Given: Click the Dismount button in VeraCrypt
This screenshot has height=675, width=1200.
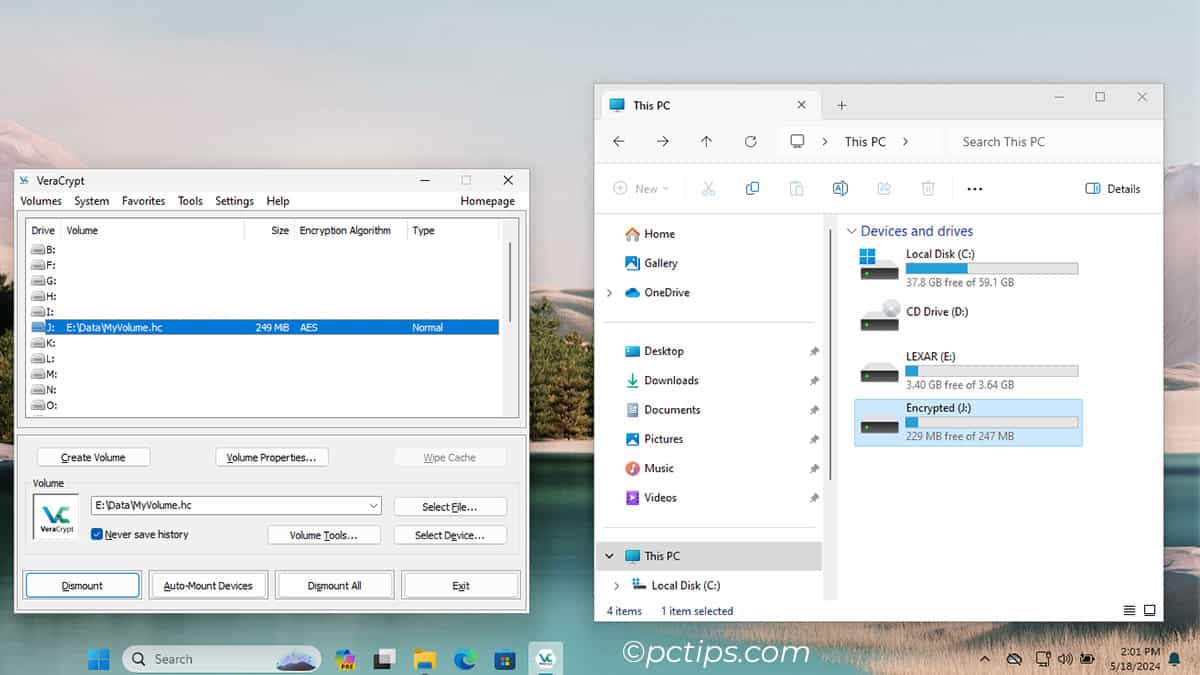Looking at the screenshot, I should [82, 584].
